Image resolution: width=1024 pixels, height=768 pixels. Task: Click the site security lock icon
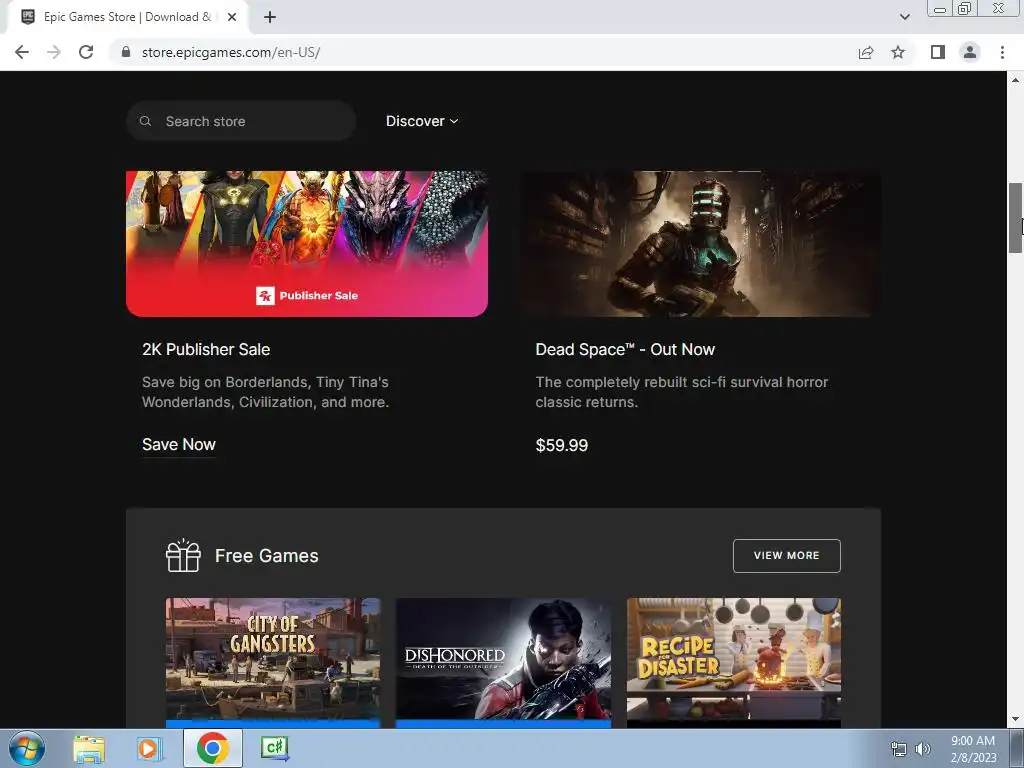pyautogui.click(x=126, y=52)
